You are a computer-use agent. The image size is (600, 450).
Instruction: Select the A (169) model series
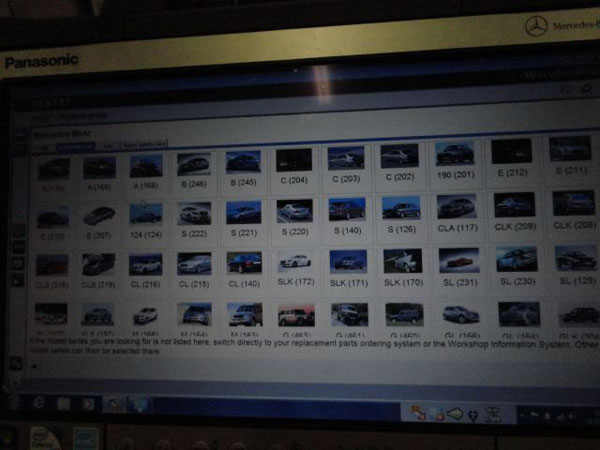coord(99,173)
